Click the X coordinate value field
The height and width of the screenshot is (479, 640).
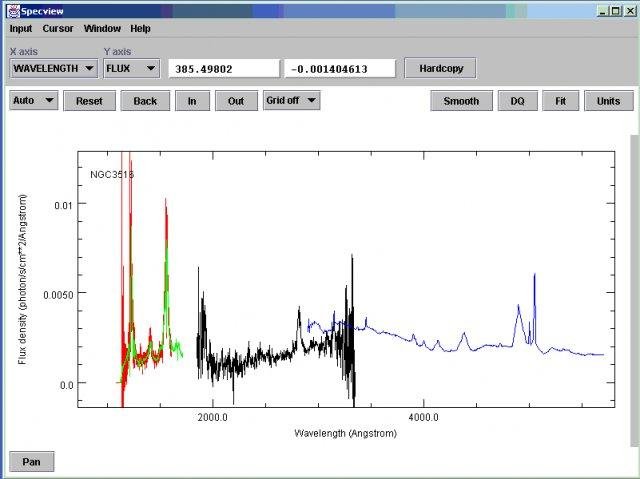pyautogui.click(x=224, y=68)
